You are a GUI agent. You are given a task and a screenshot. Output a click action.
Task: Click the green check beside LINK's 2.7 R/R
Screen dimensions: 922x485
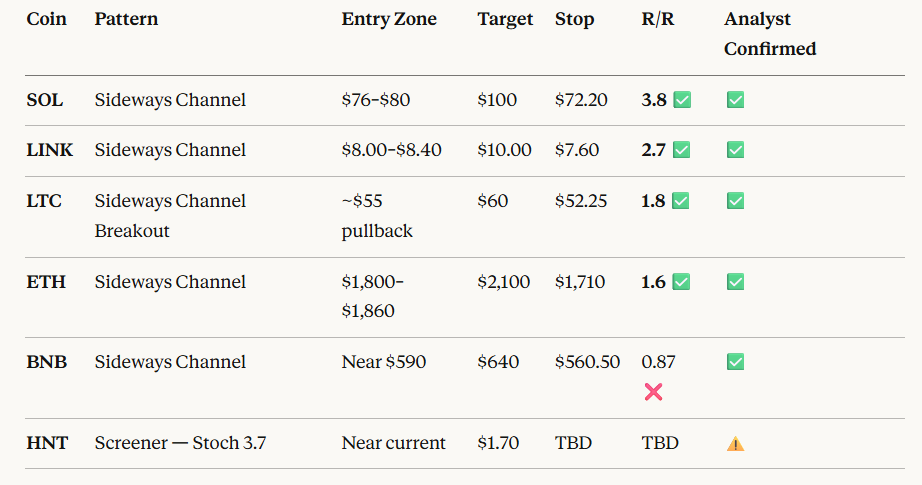682,150
